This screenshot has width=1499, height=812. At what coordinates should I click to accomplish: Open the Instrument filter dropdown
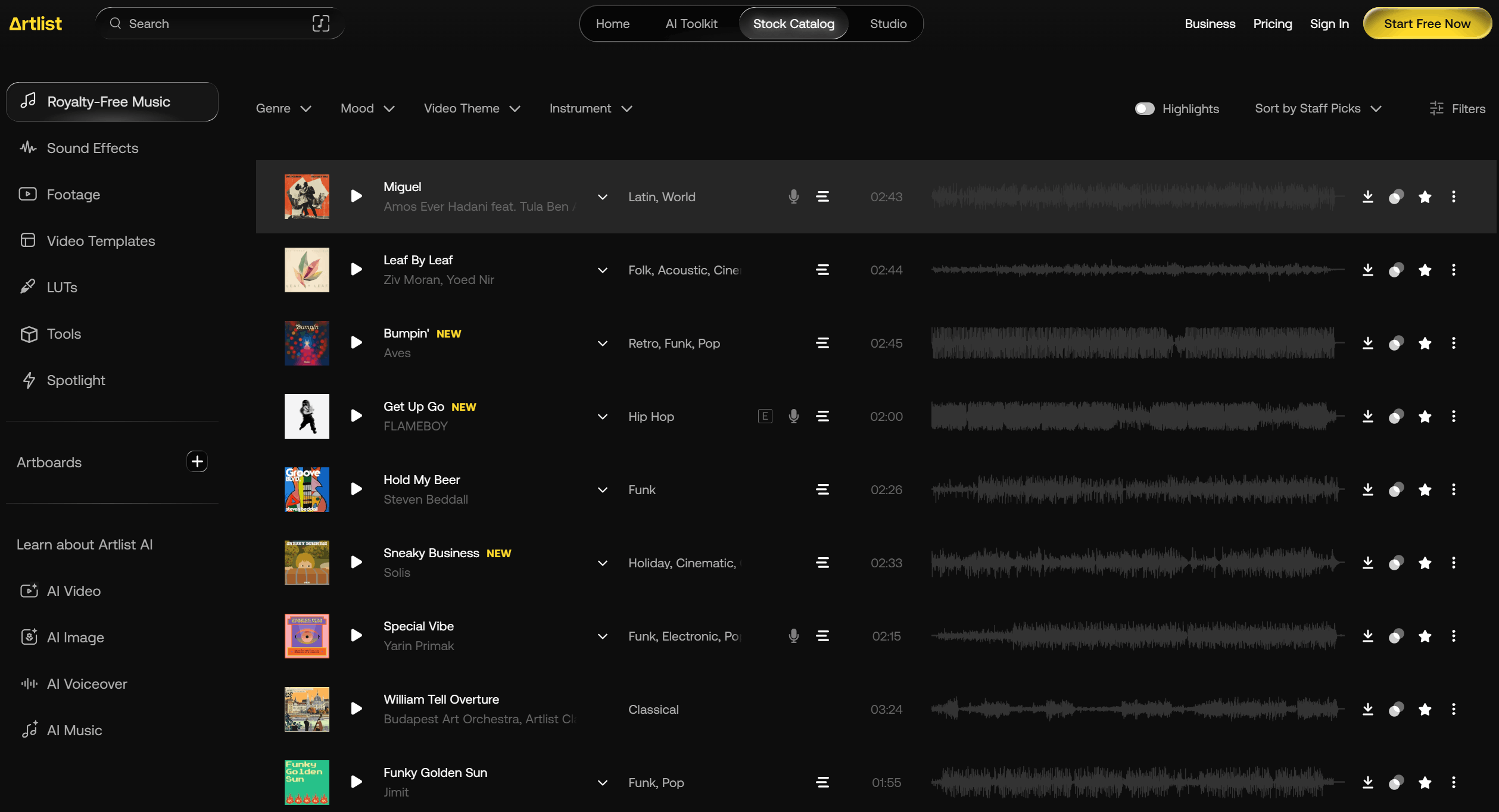click(591, 108)
